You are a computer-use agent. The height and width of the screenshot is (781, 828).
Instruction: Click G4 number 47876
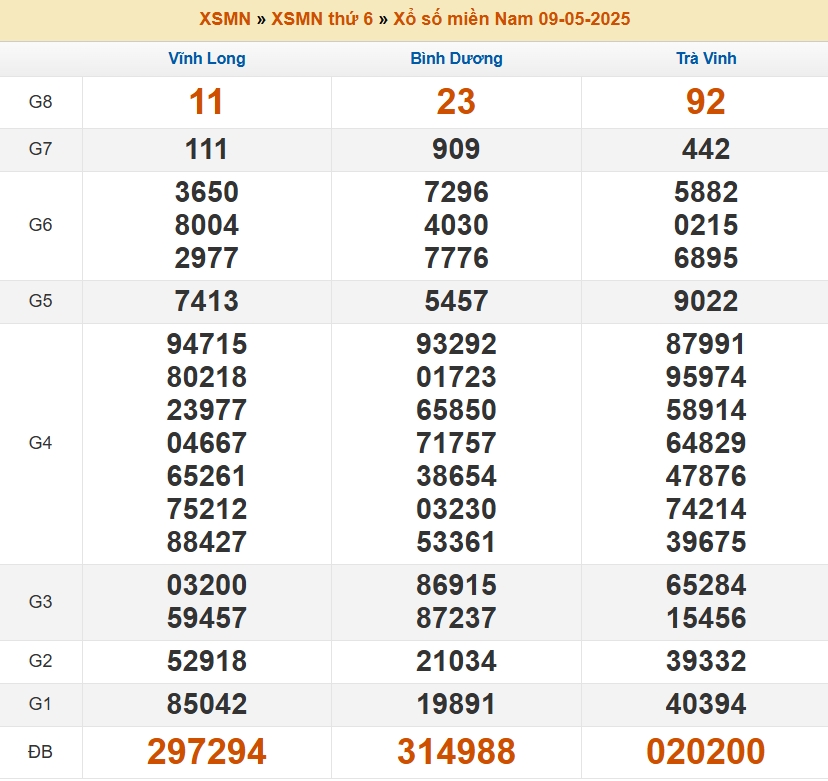[706, 476]
